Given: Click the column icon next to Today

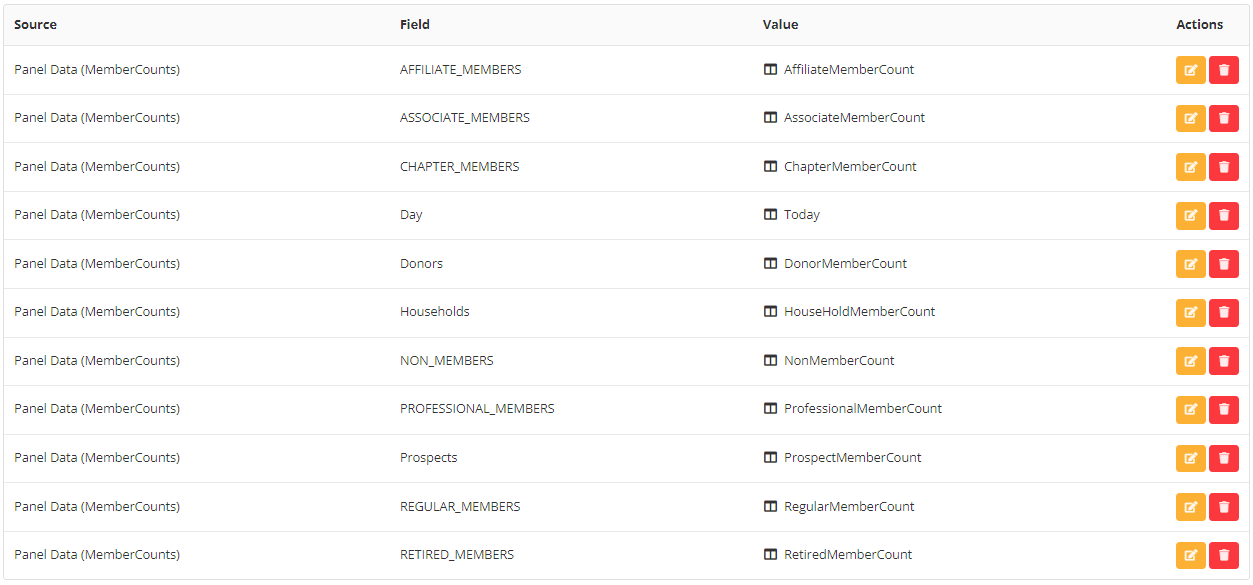Looking at the screenshot, I should [770, 215].
